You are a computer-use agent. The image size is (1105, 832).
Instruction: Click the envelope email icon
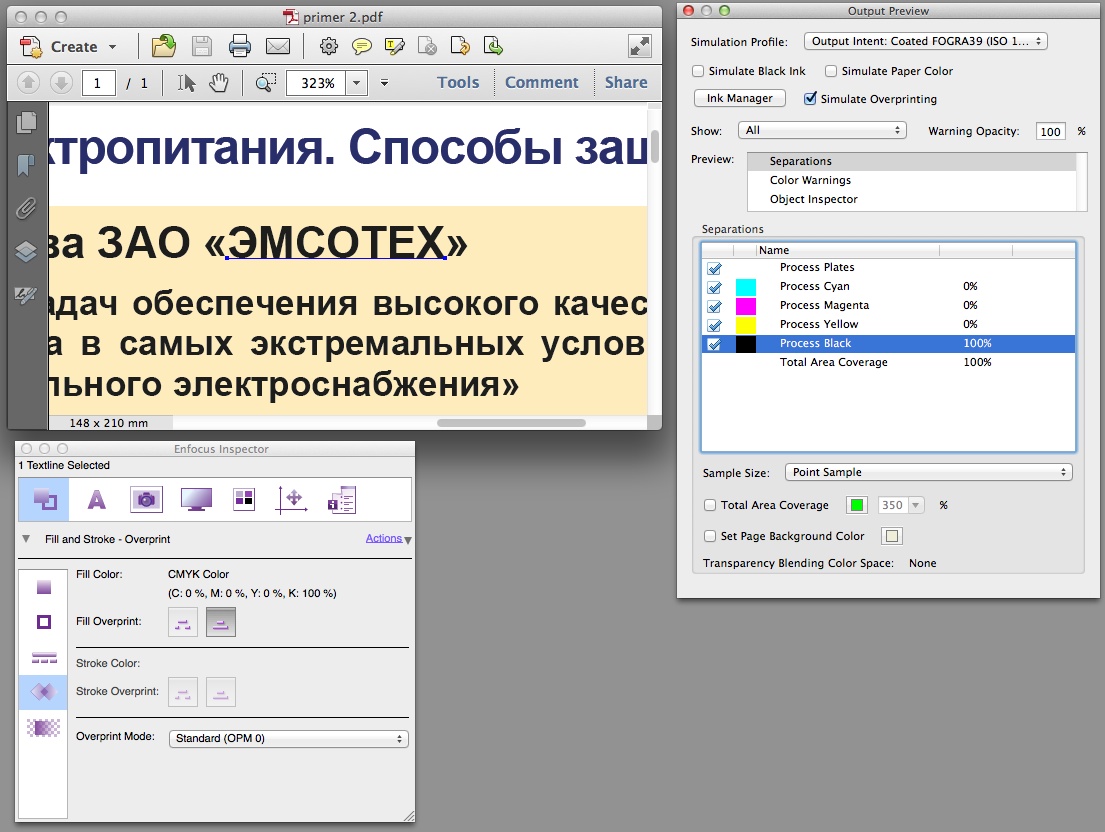coord(278,46)
